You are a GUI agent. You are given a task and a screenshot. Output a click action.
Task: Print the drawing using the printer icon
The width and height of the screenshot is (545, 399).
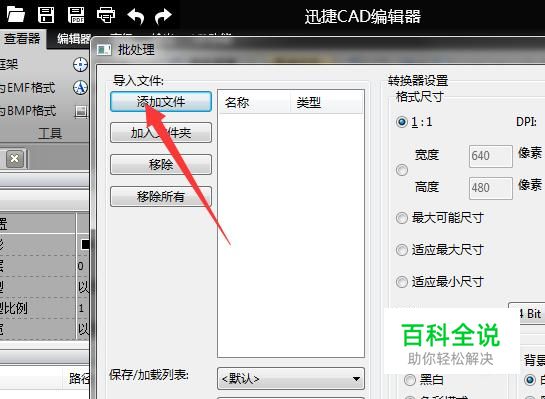(x=106, y=15)
